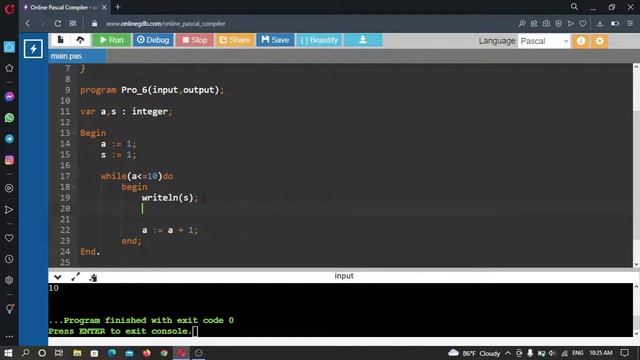The height and width of the screenshot is (360, 640).
Task: Click the address bar URL onlinegdb.com
Action: (x=166, y=24)
